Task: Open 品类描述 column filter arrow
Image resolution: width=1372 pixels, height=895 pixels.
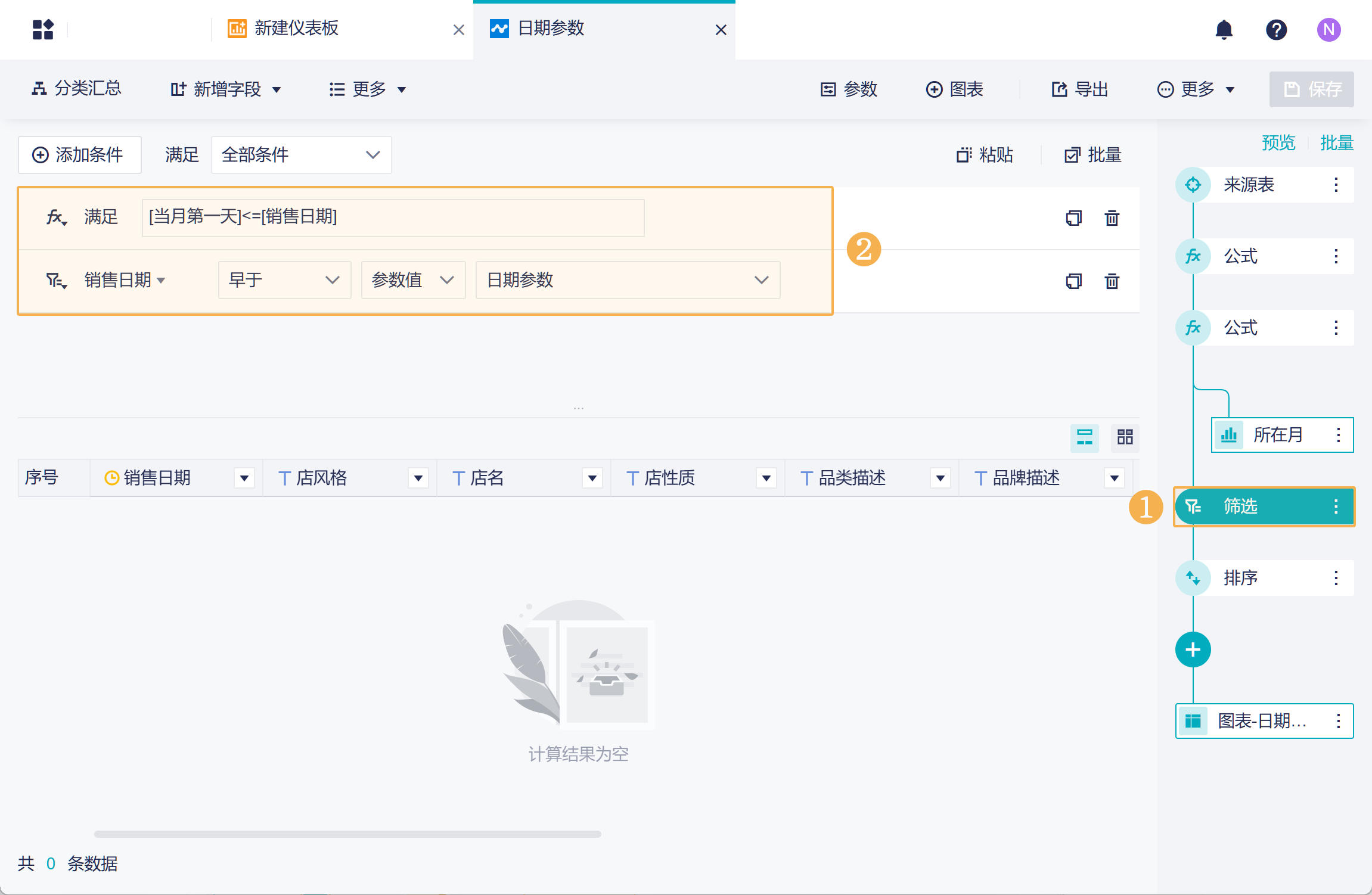Action: [940, 478]
